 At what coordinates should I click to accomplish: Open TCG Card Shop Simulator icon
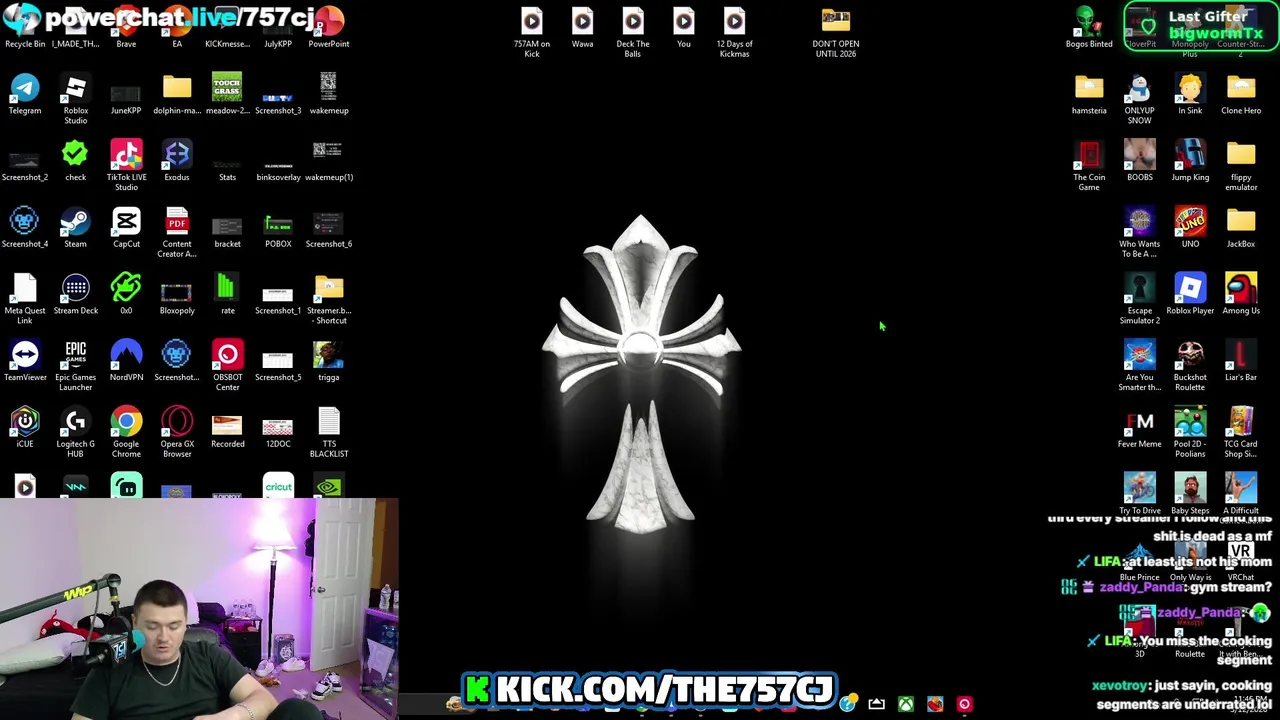click(x=1241, y=432)
